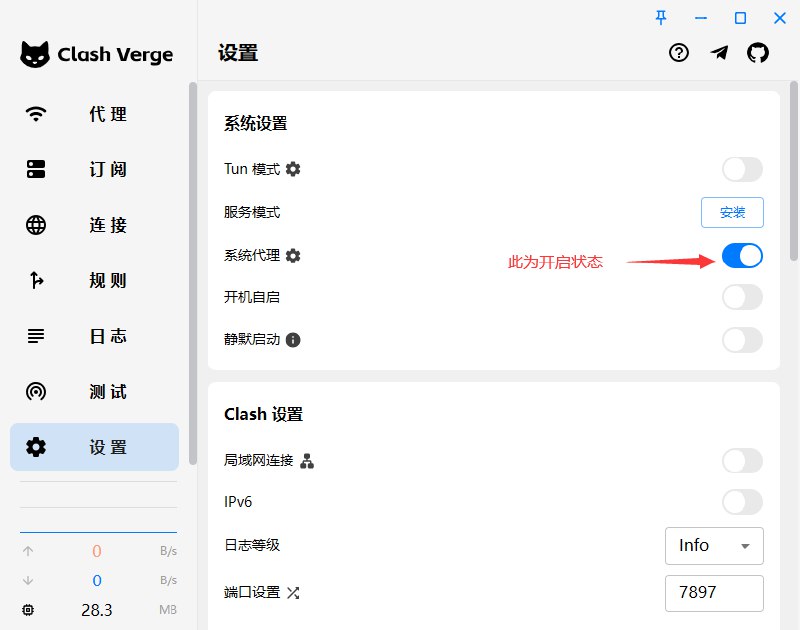Expand the 日志等级 Info dropdown

click(x=714, y=546)
